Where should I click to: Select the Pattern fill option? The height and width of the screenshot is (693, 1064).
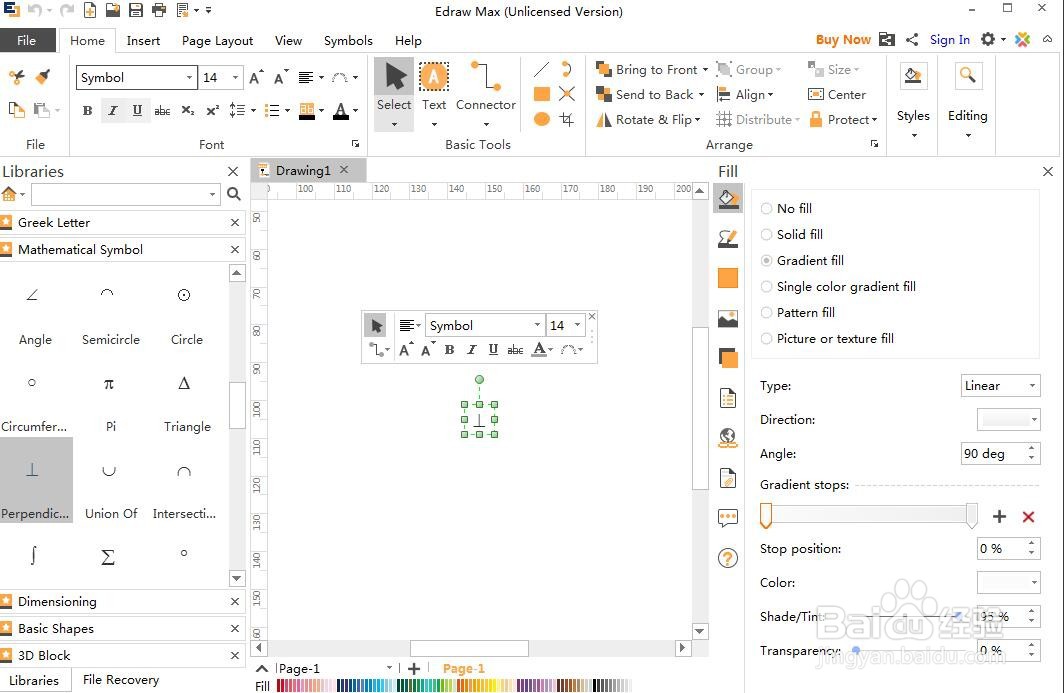798,312
